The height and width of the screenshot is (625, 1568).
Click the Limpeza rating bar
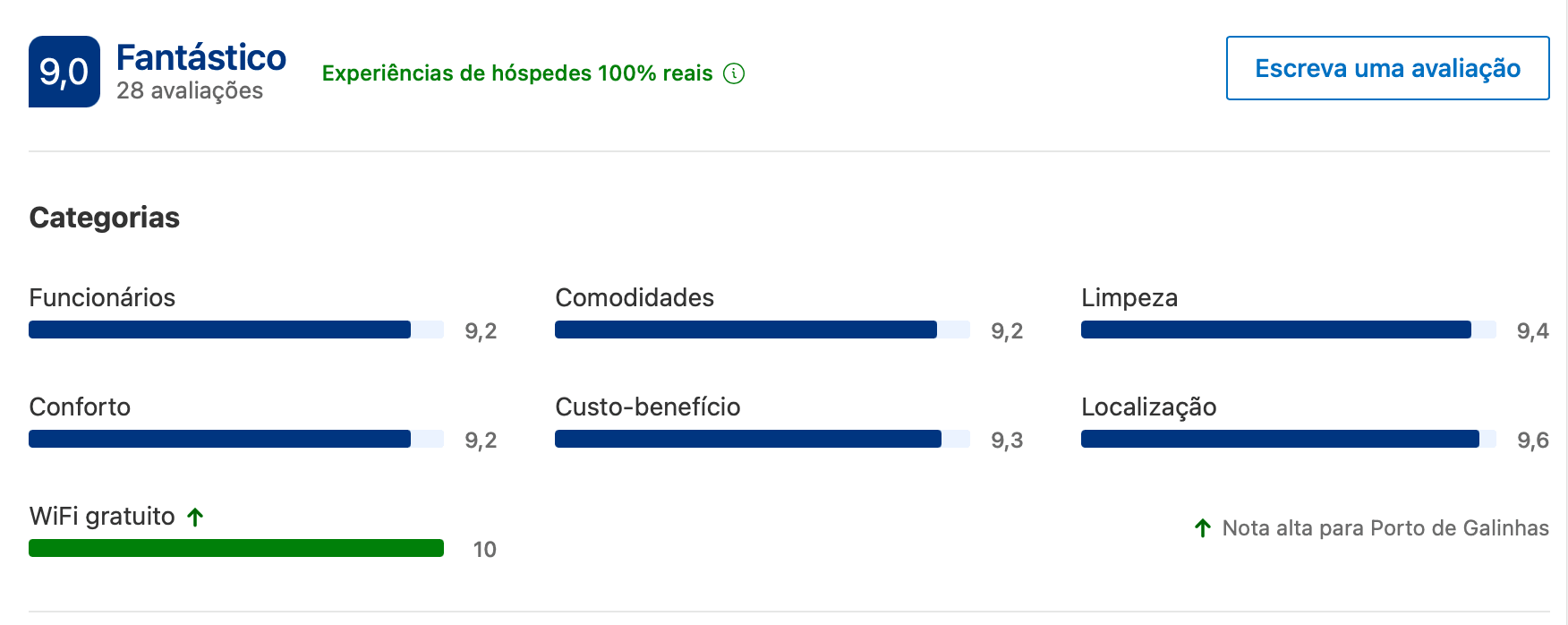(x=1289, y=330)
